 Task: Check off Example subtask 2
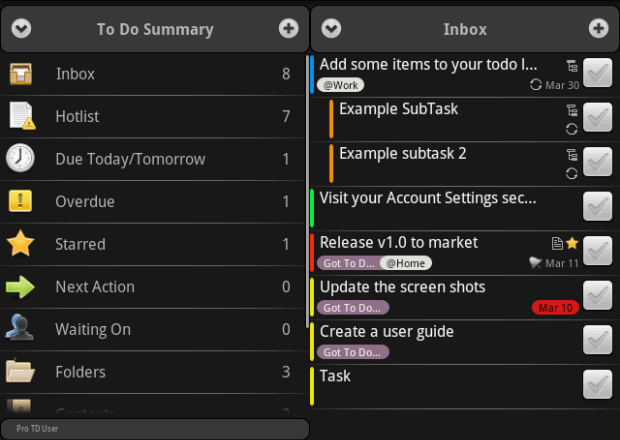pyautogui.click(x=597, y=162)
